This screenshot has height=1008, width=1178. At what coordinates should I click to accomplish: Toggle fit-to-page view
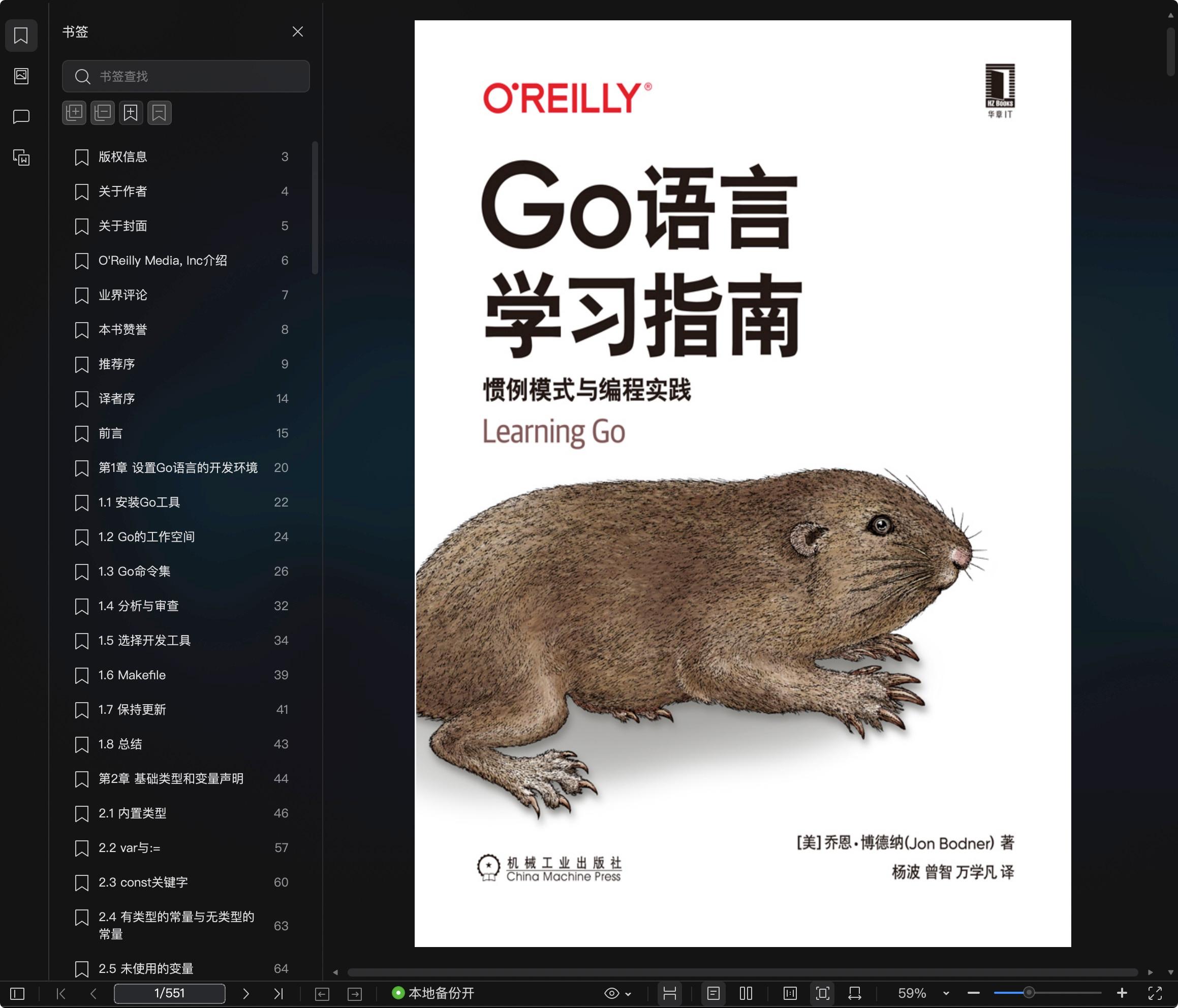823,993
